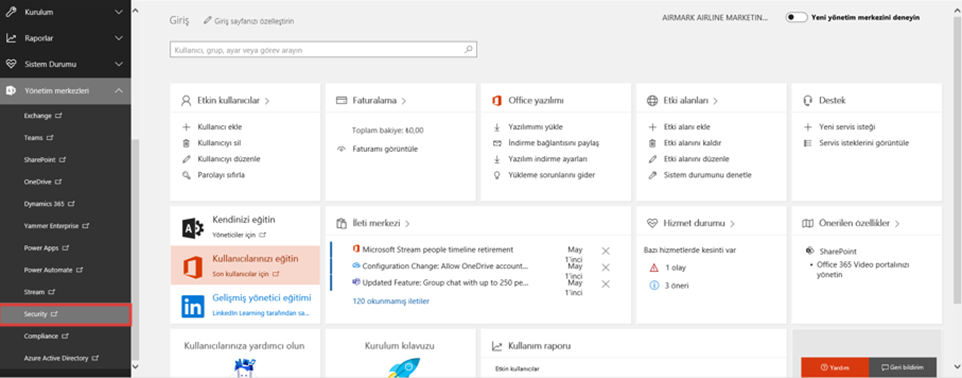
Task: Dismiss the Configuration Change OneDrive message
Action: tap(606, 268)
